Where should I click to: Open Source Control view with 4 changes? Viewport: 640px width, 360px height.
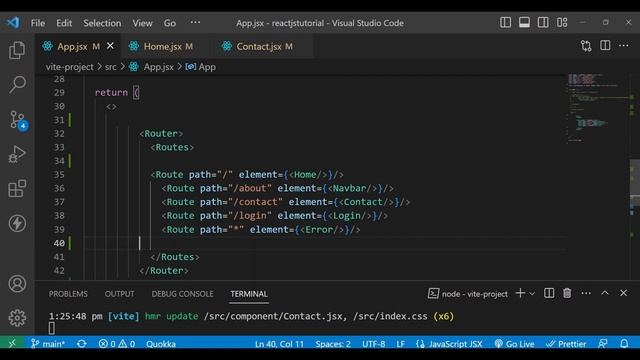[x=18, y=120]
